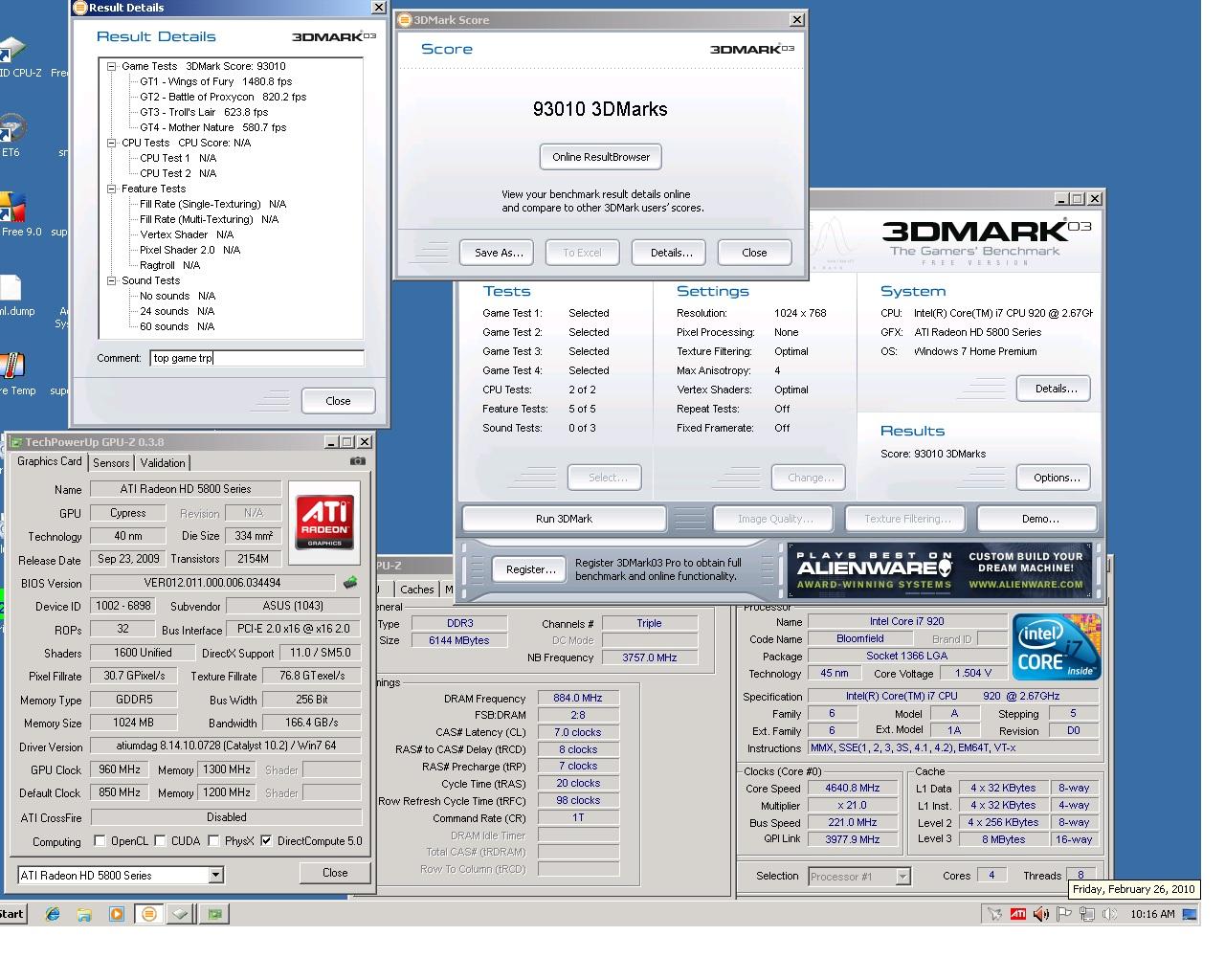Click the Windows Start button
1225x980 pixels.
point(12,914)
